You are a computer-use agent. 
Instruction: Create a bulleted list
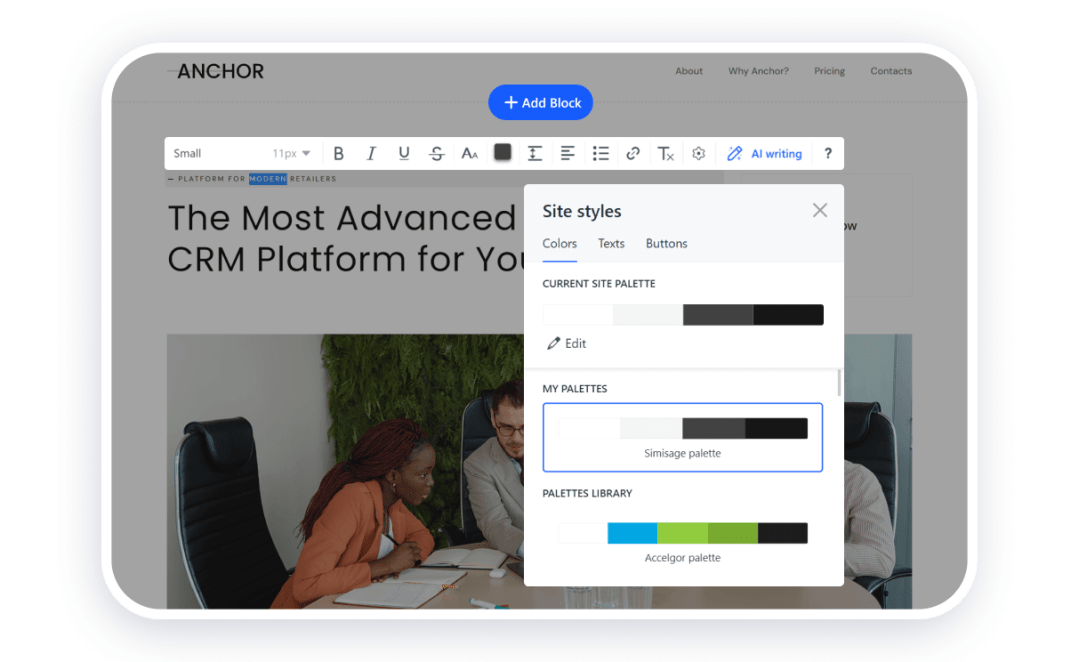pyautogui.click(x=601, y=153)
